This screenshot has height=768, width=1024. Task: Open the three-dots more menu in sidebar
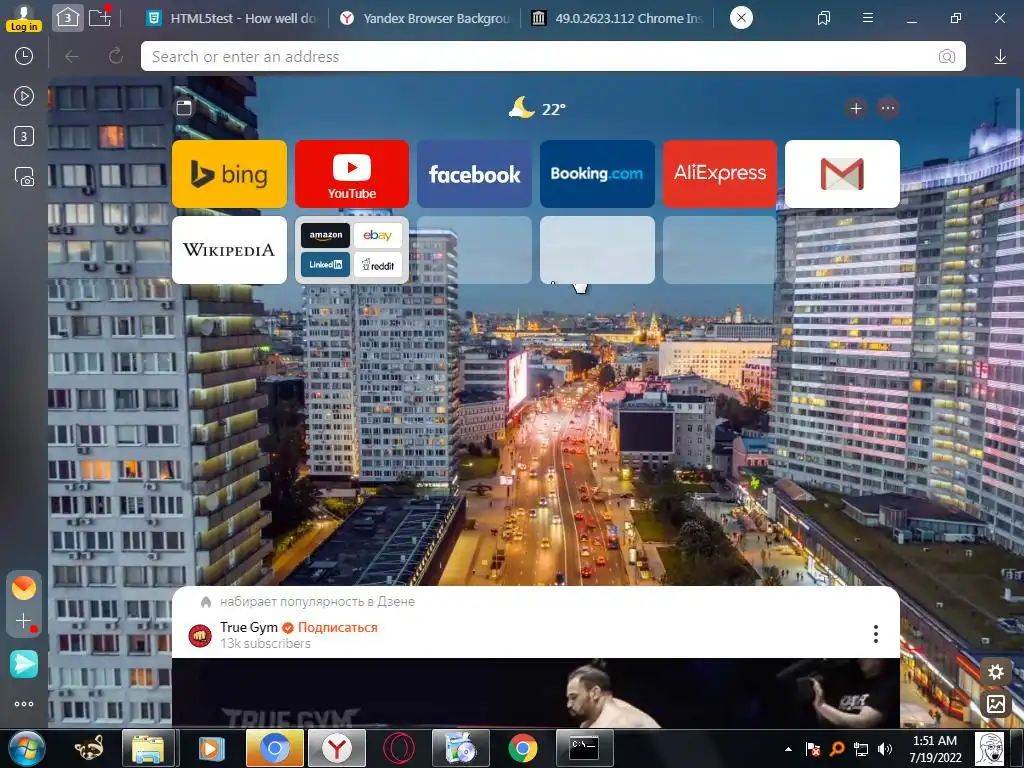(24, 704)
